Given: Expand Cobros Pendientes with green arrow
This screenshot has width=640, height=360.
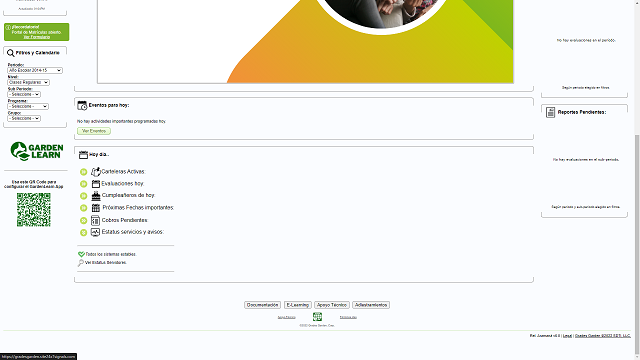Looking at the screenshot, I should (x=84, y=220).
